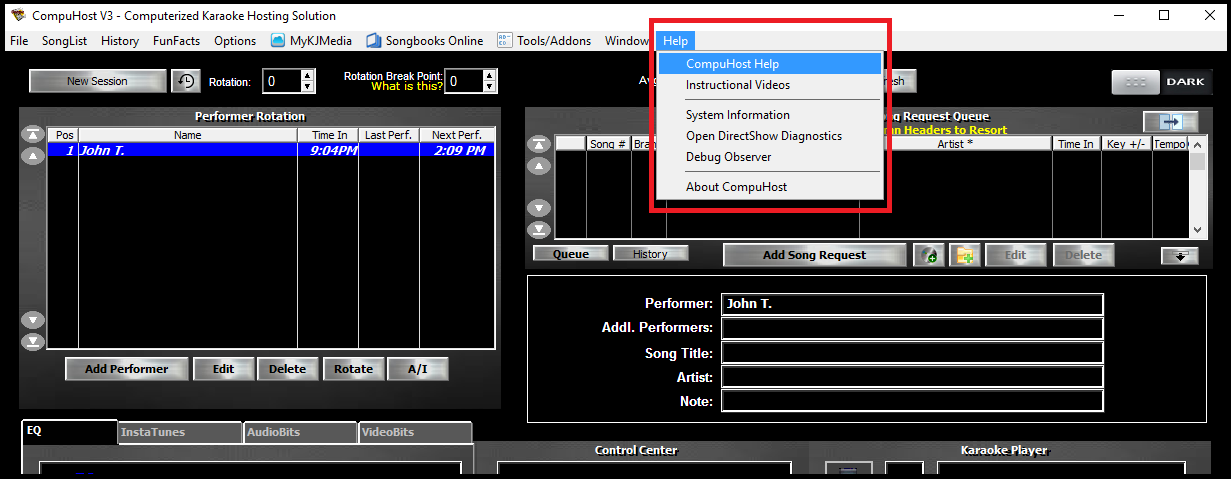Toggle the DARK theme switch
This screenshot has height=479, width=1231.
click(1160, 82)
